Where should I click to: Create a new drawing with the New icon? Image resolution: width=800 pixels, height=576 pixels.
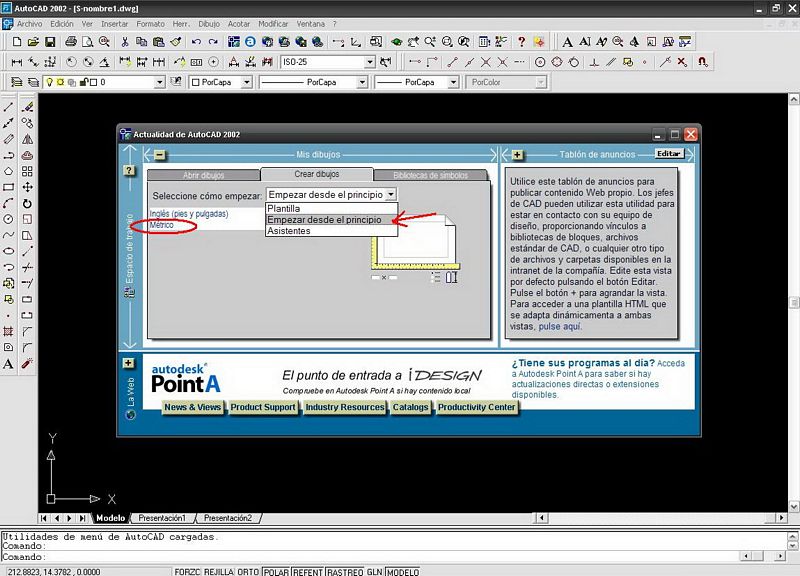[17, 42]
